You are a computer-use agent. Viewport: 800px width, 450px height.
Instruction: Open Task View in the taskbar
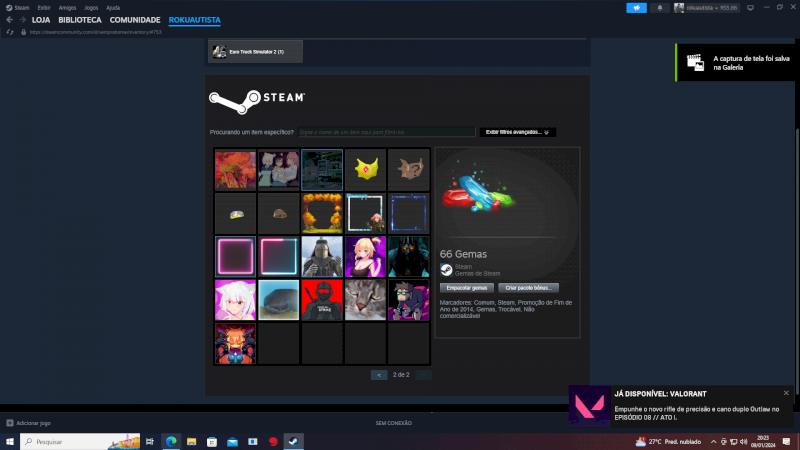149,441
